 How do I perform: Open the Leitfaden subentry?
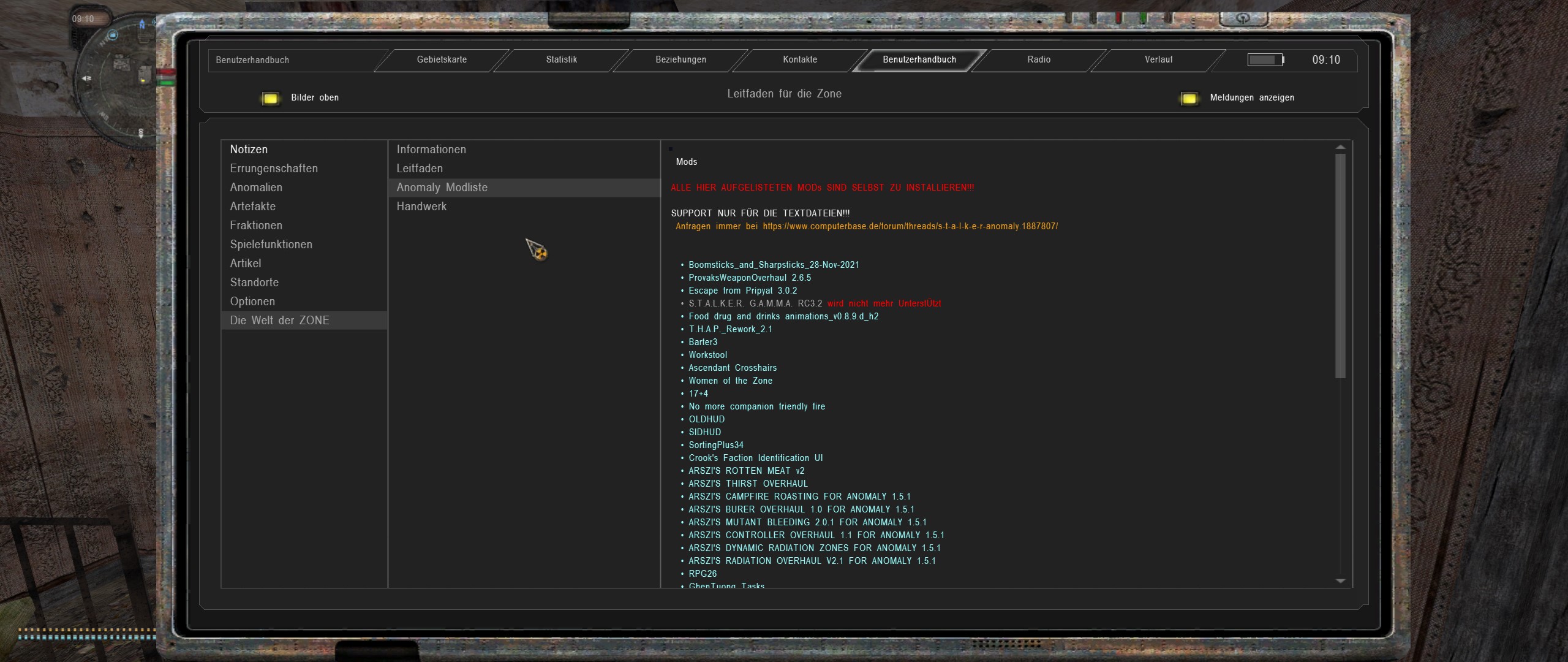[420, 169]
